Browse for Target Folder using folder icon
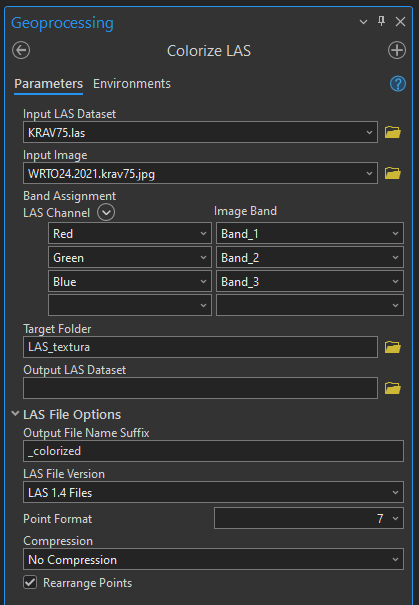This screenshot has width=419, height=605. coord(393,347)
